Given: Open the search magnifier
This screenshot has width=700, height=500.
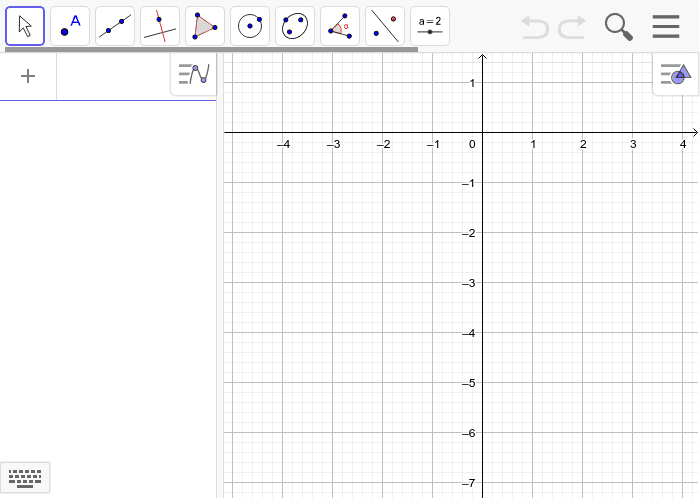Looking at the screenshot, I should [619, 27].
